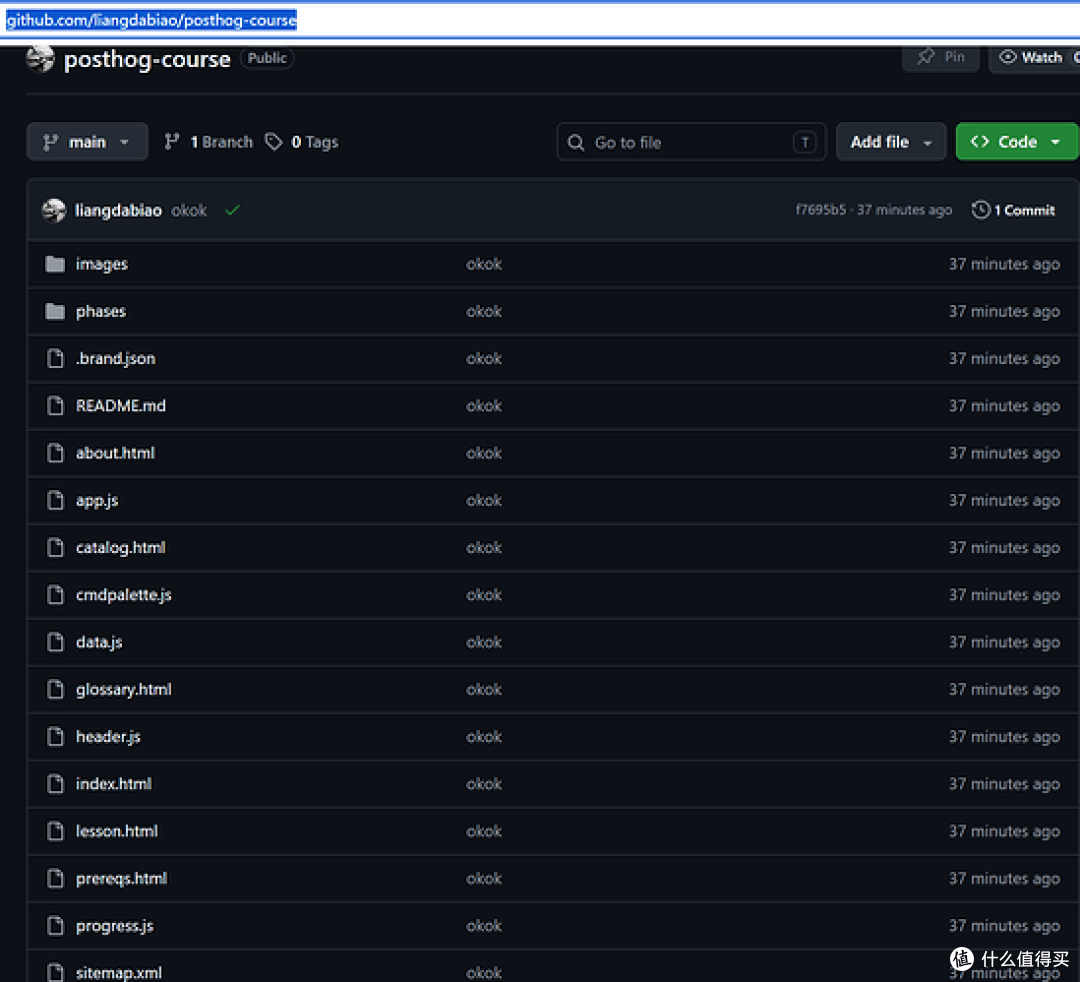Click the browser address bar URL
This screenshot has width=1080, height=982.
coord(152,20)
